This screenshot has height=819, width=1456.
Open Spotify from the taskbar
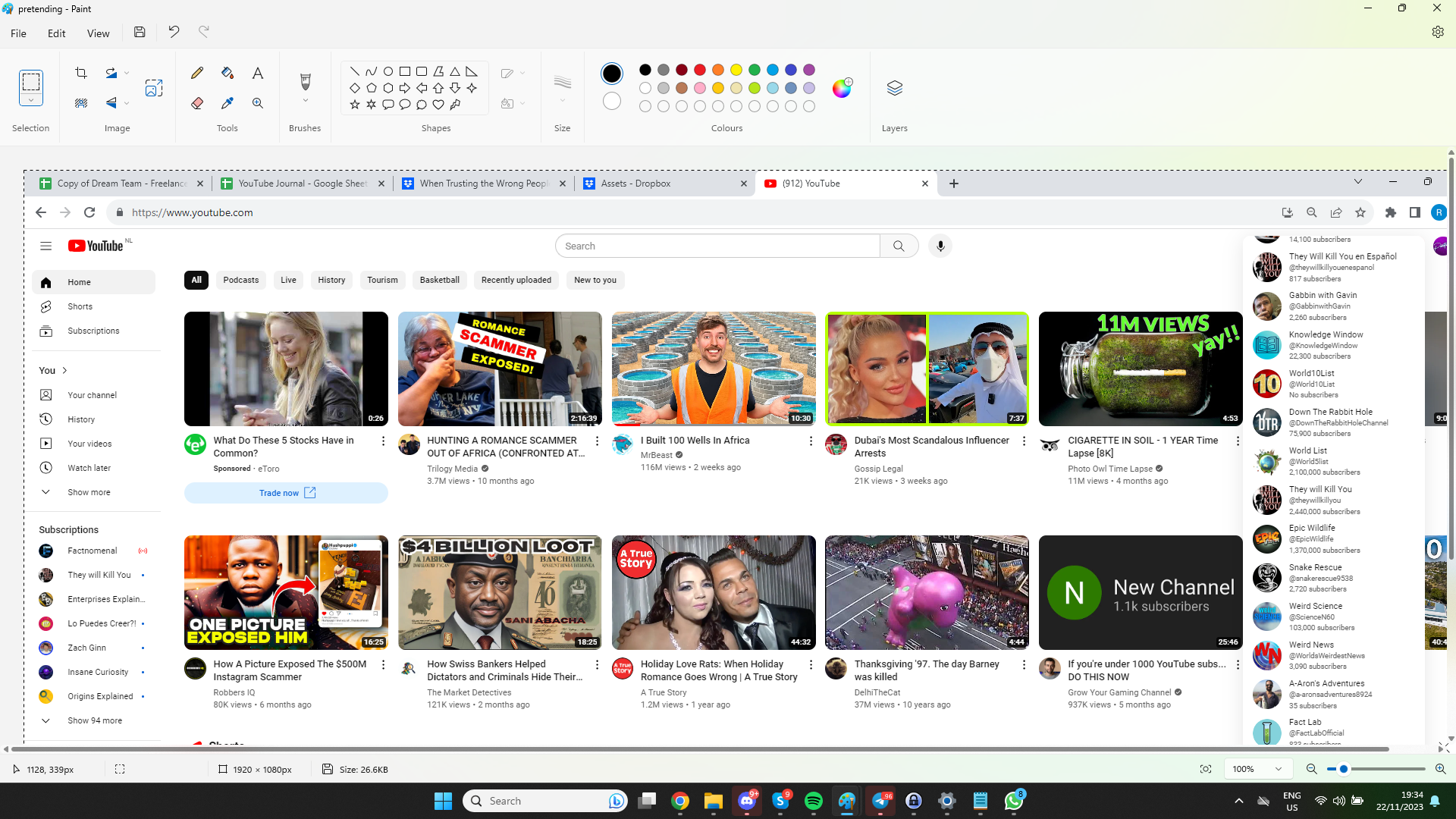point(814,801)
